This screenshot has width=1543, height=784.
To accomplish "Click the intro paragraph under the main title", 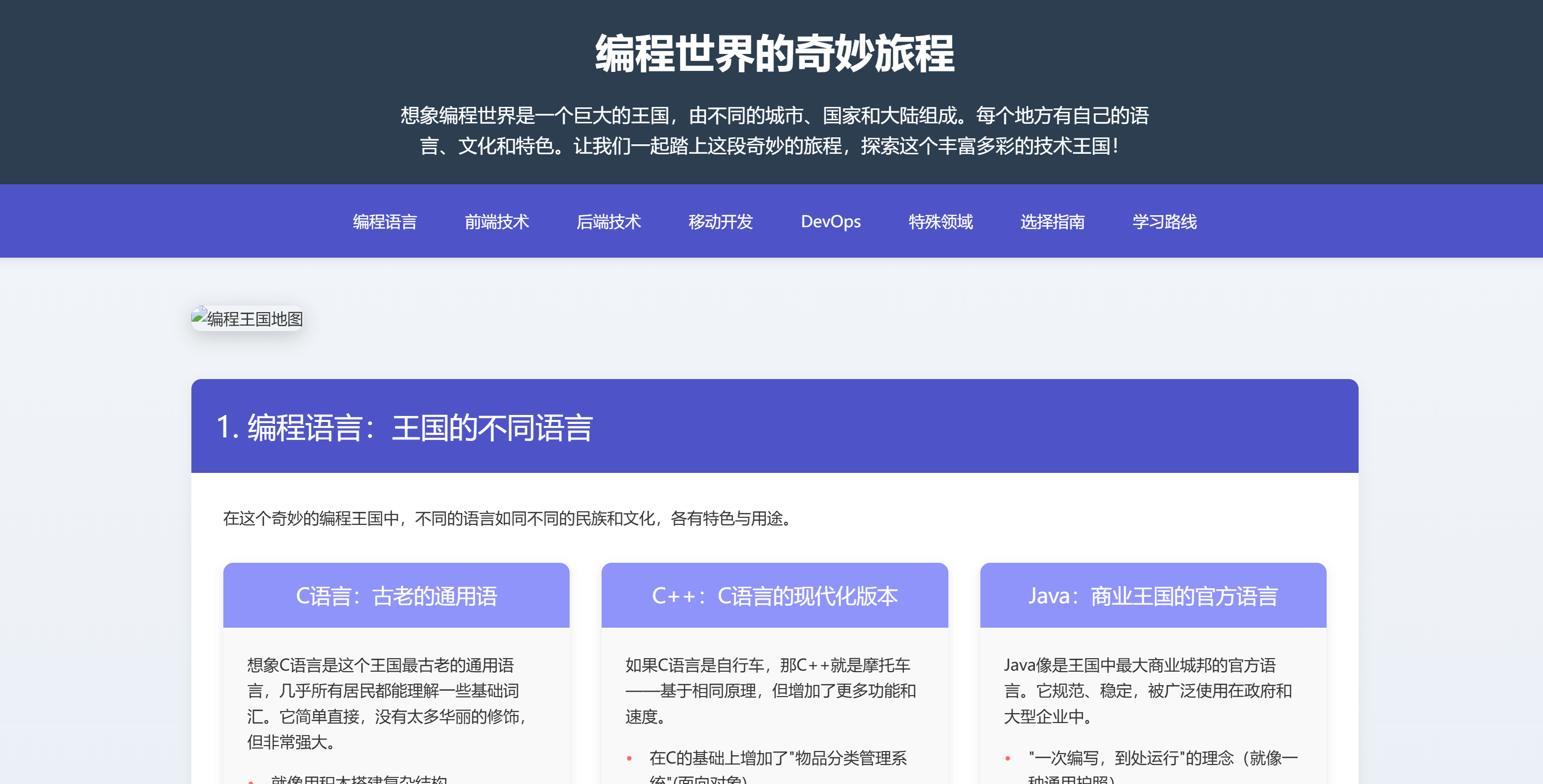I will point(772,133).
